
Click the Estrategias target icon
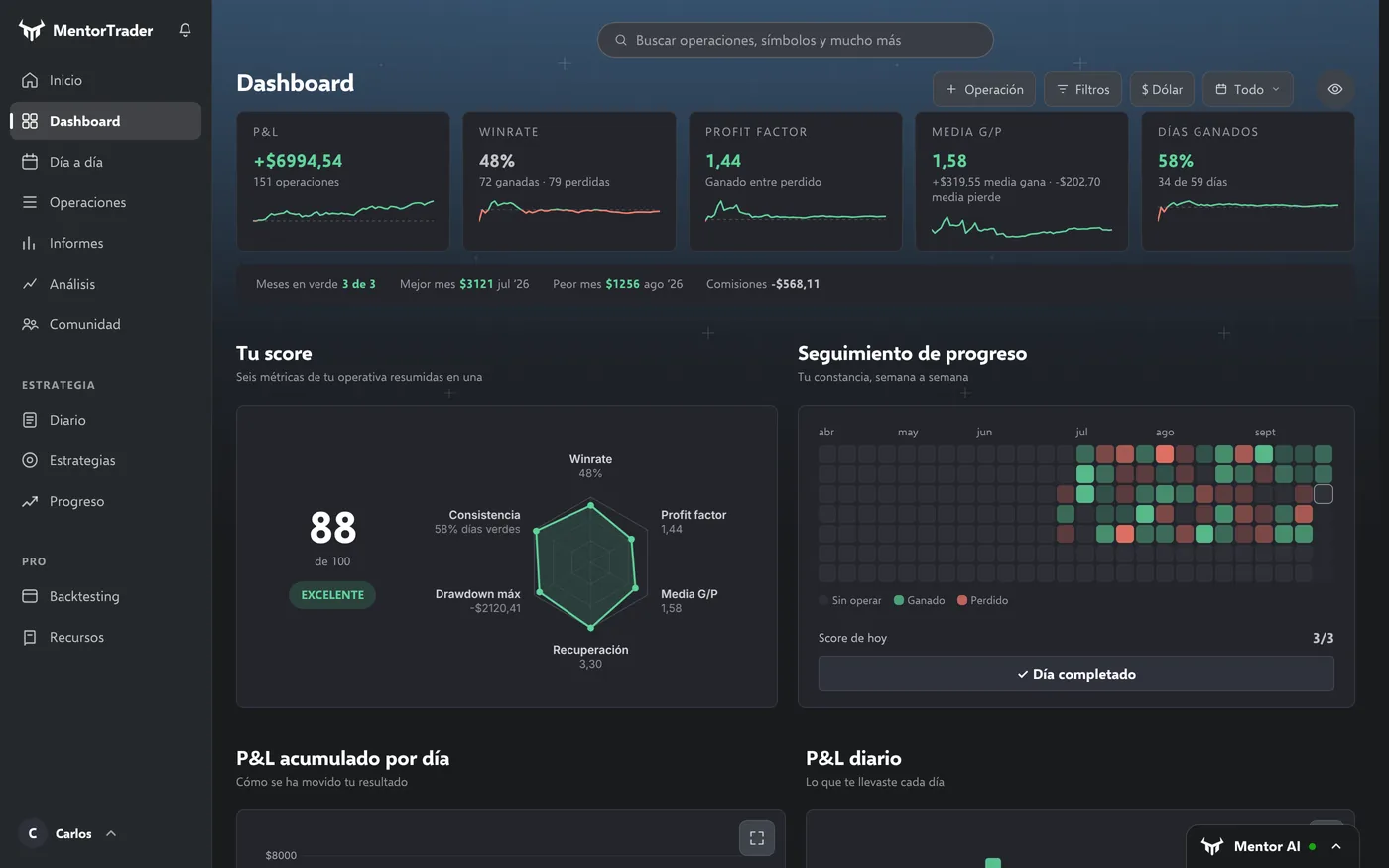pyautogui.click(x=30, y=460)
